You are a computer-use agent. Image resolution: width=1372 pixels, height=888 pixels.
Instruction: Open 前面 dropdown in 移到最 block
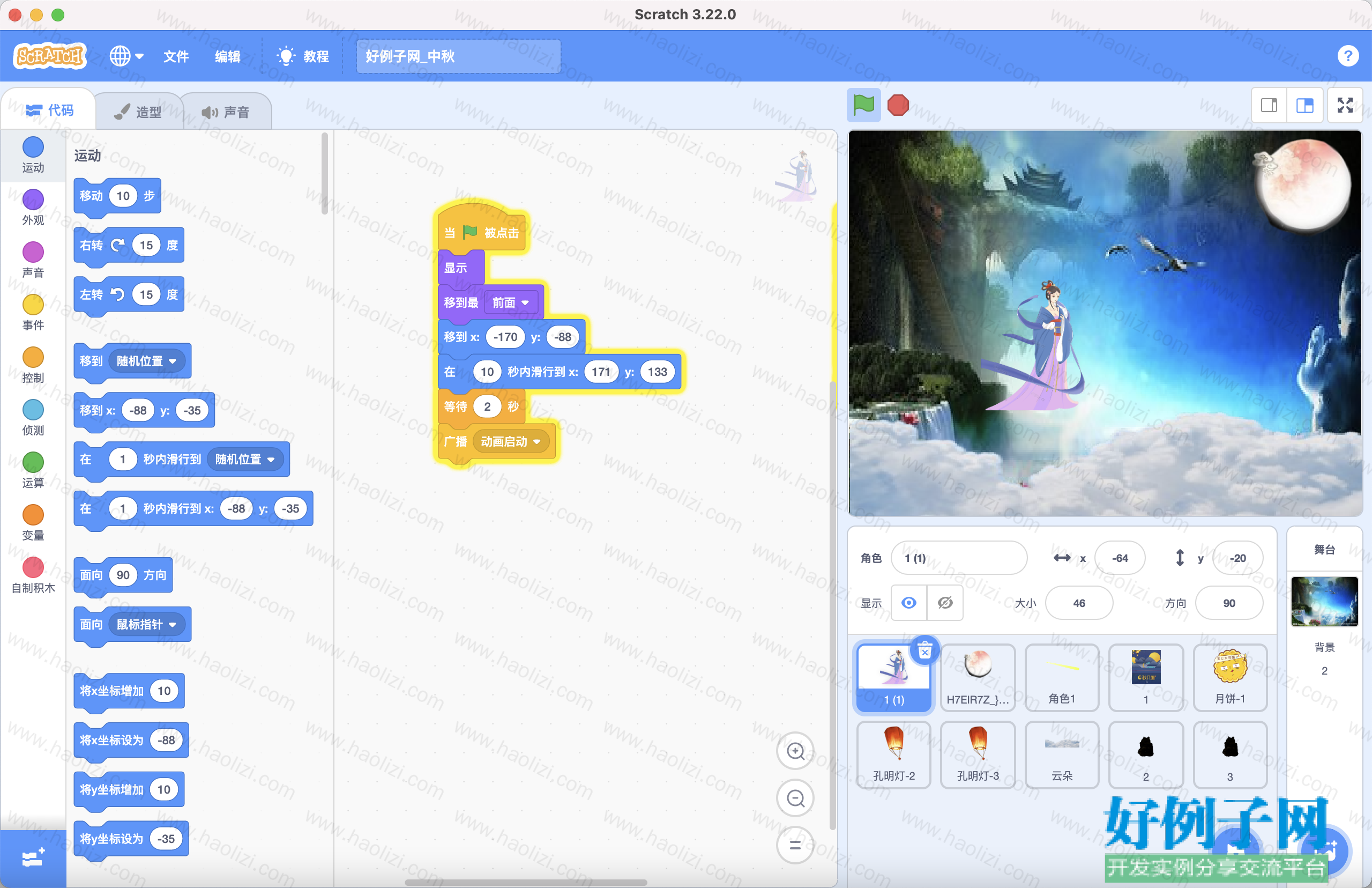(x=511, y=302)
